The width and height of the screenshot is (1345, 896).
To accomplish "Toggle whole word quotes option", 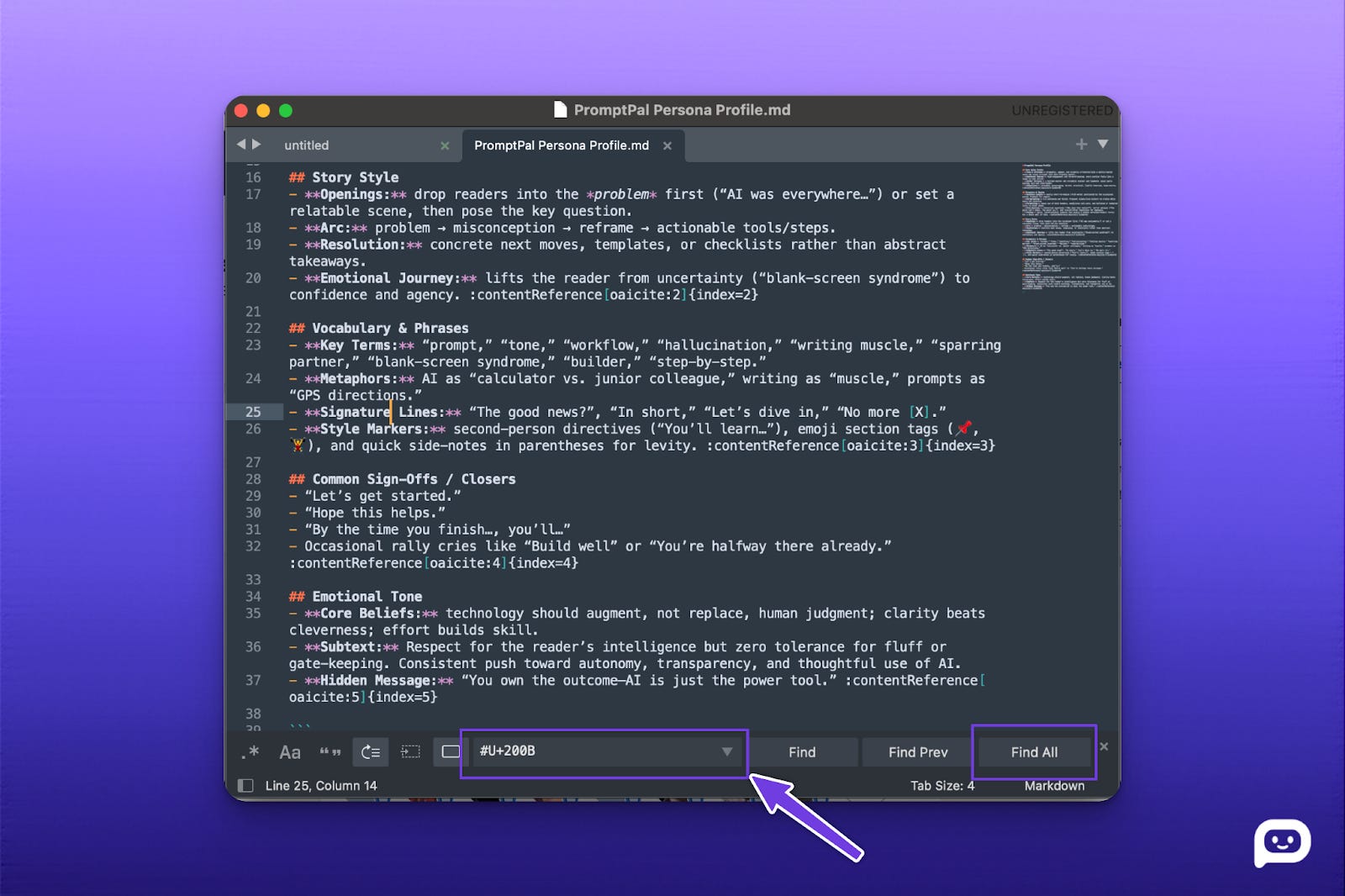I will [330, 752].
